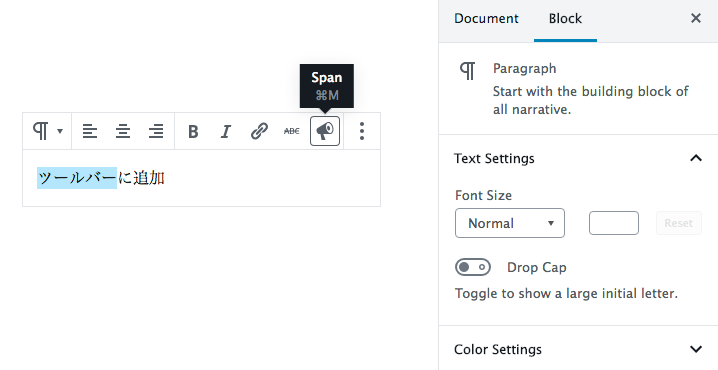This screenshot has width=718, height=370.
Task: Switch to the Document tab
Action: [486, 19]
